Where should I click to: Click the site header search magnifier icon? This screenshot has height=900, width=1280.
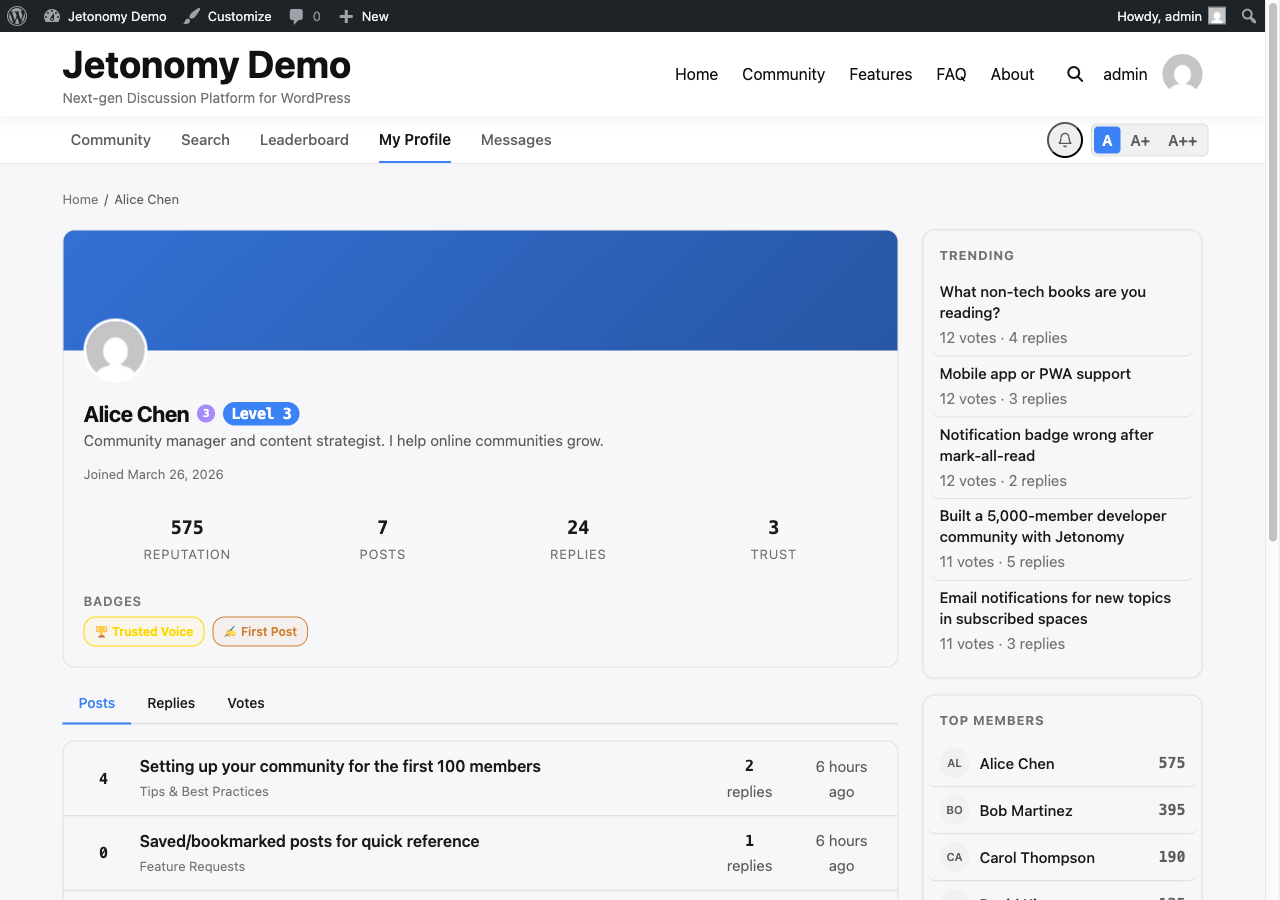point(1074,74)
